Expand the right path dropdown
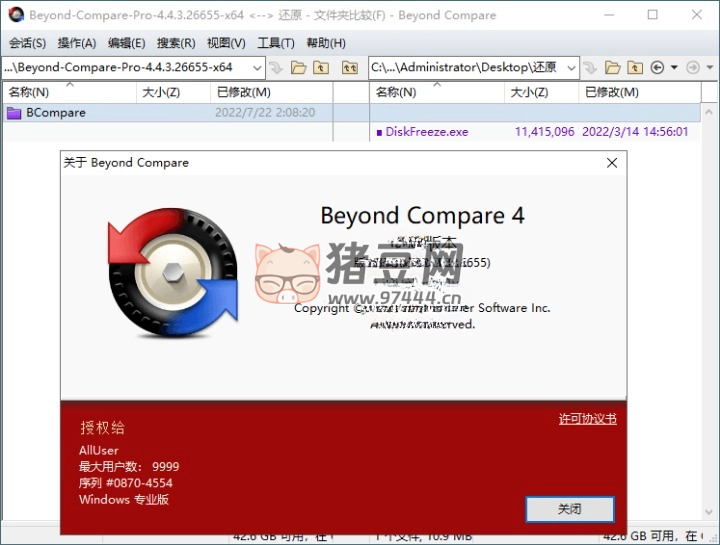Viewport: 720px width, 545px height. (x=572, y=68)
